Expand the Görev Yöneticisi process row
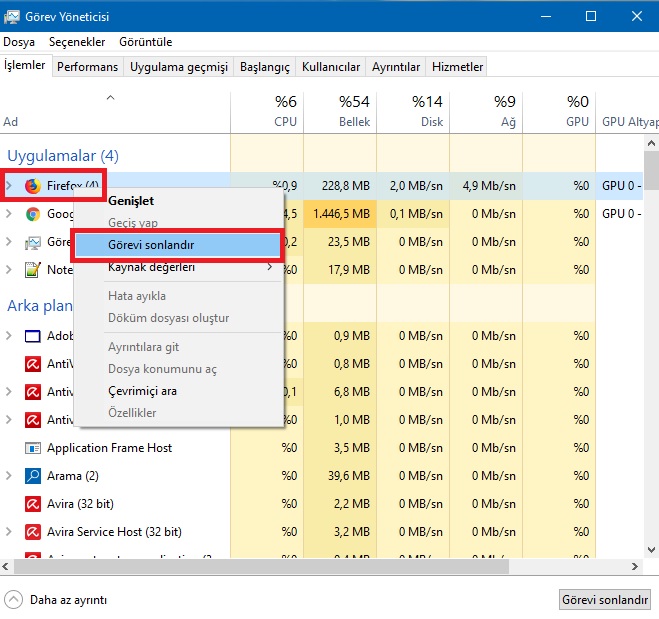The height and width of the screenshot is (619, 659). [x=9, y=242]
